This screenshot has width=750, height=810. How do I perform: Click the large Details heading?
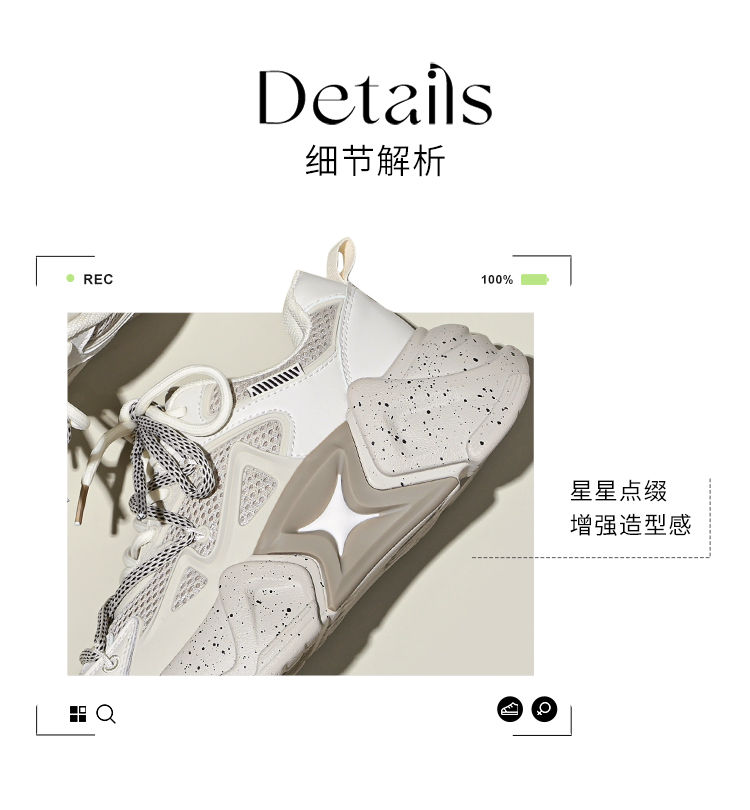pyautogui.click(x=375, y=96)
